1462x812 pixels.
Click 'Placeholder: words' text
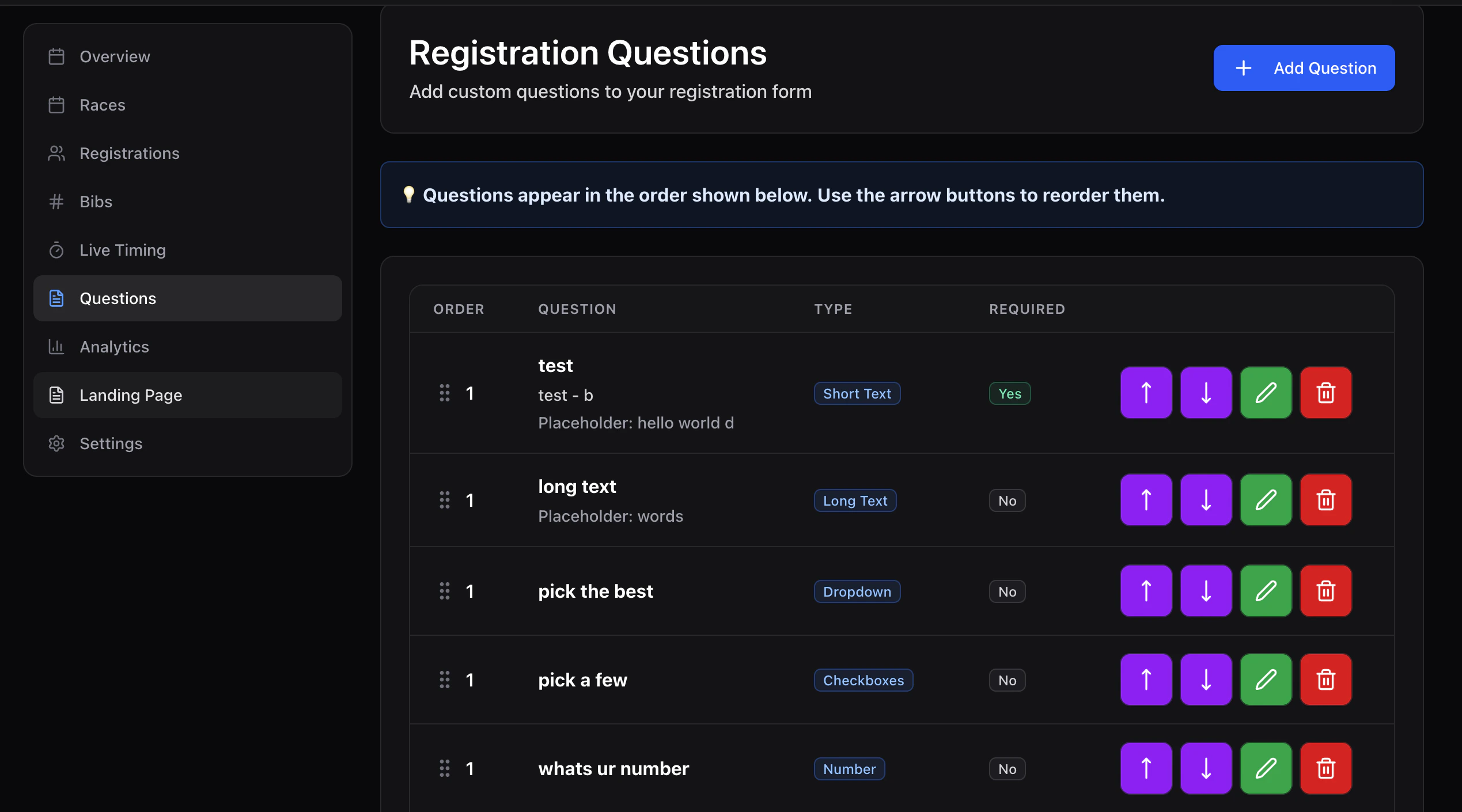[611, 516]
